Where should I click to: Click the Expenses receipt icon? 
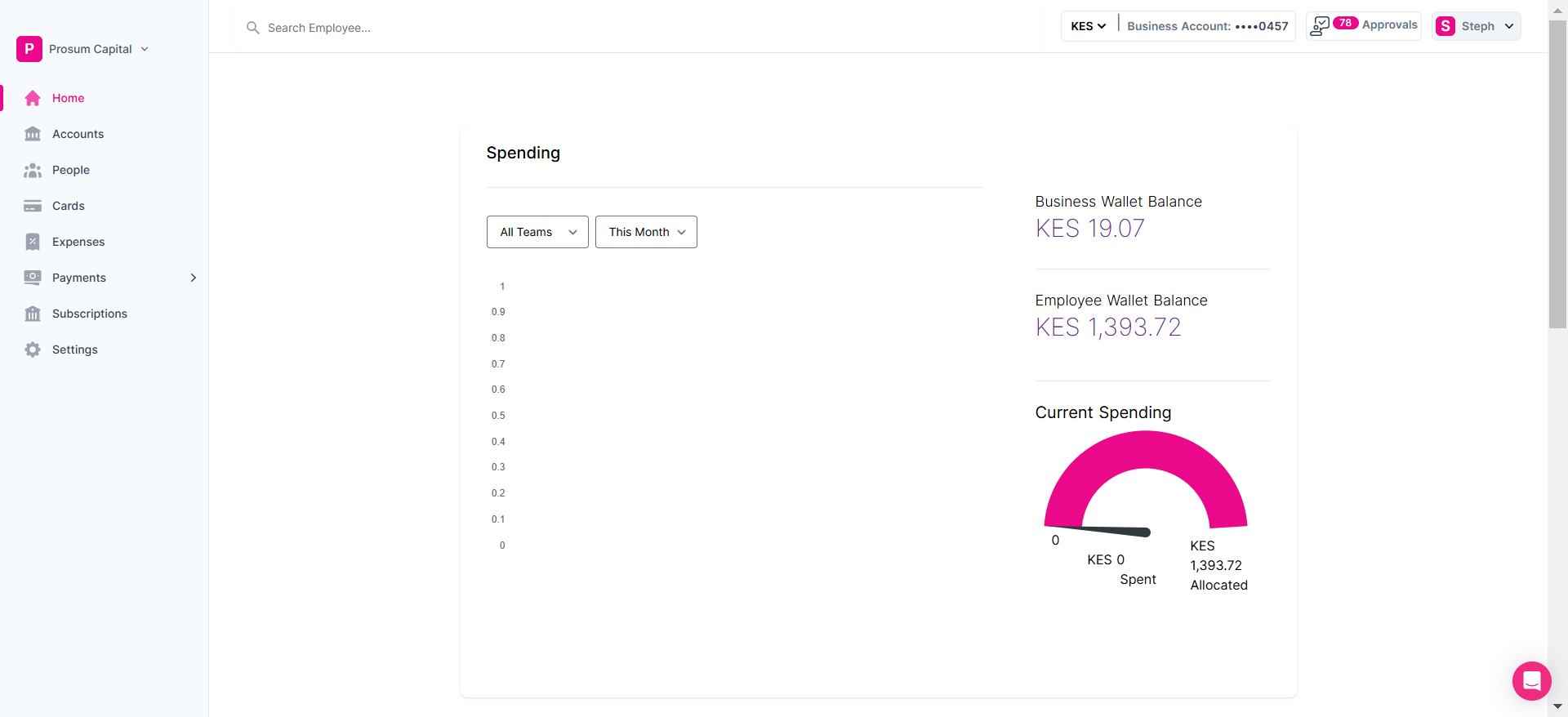click(x=33, y=242)
